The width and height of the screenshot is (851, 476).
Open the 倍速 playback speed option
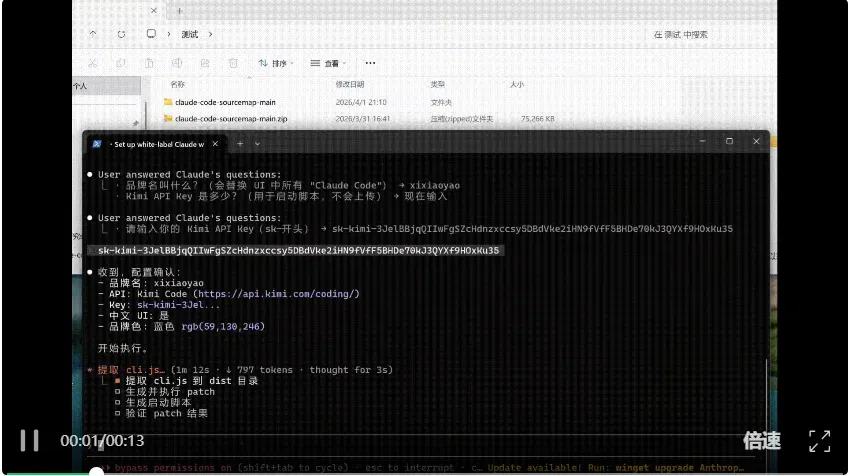[x=761, y=441]
